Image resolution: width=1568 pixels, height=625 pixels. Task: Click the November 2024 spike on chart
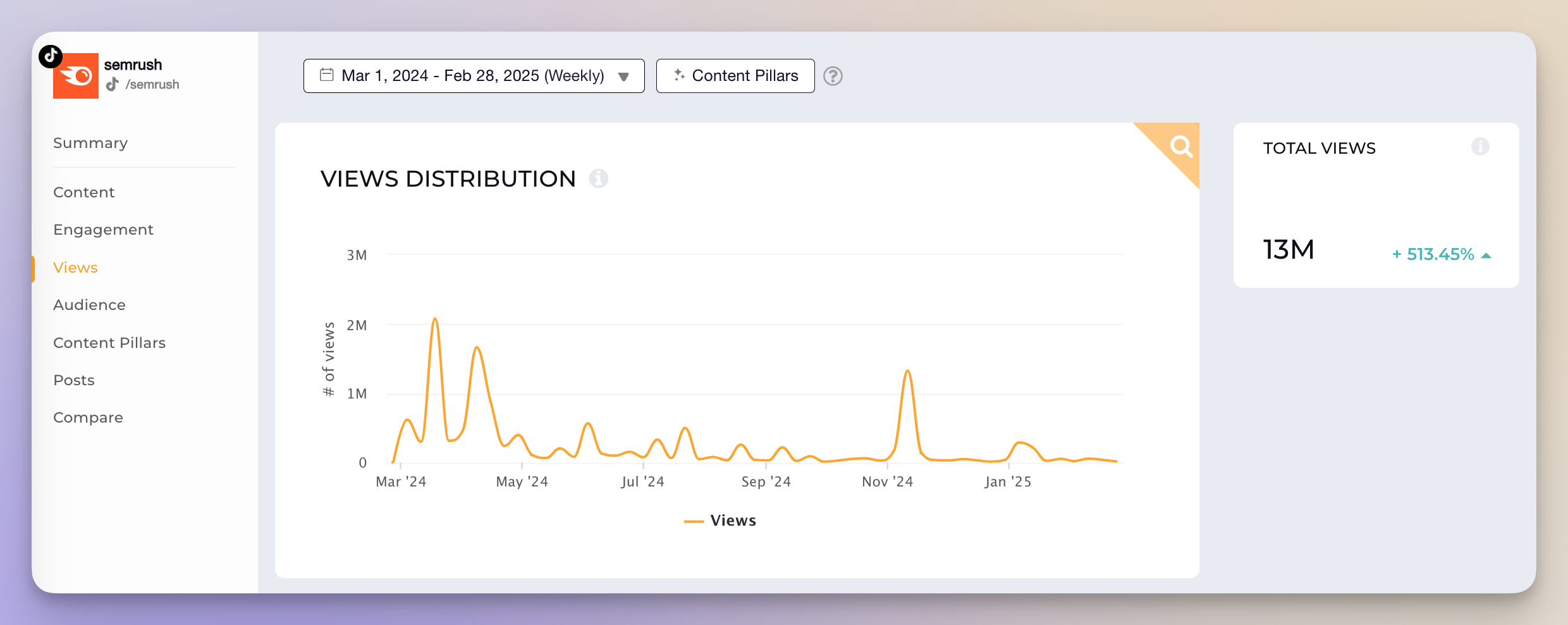tap(907, 372)
